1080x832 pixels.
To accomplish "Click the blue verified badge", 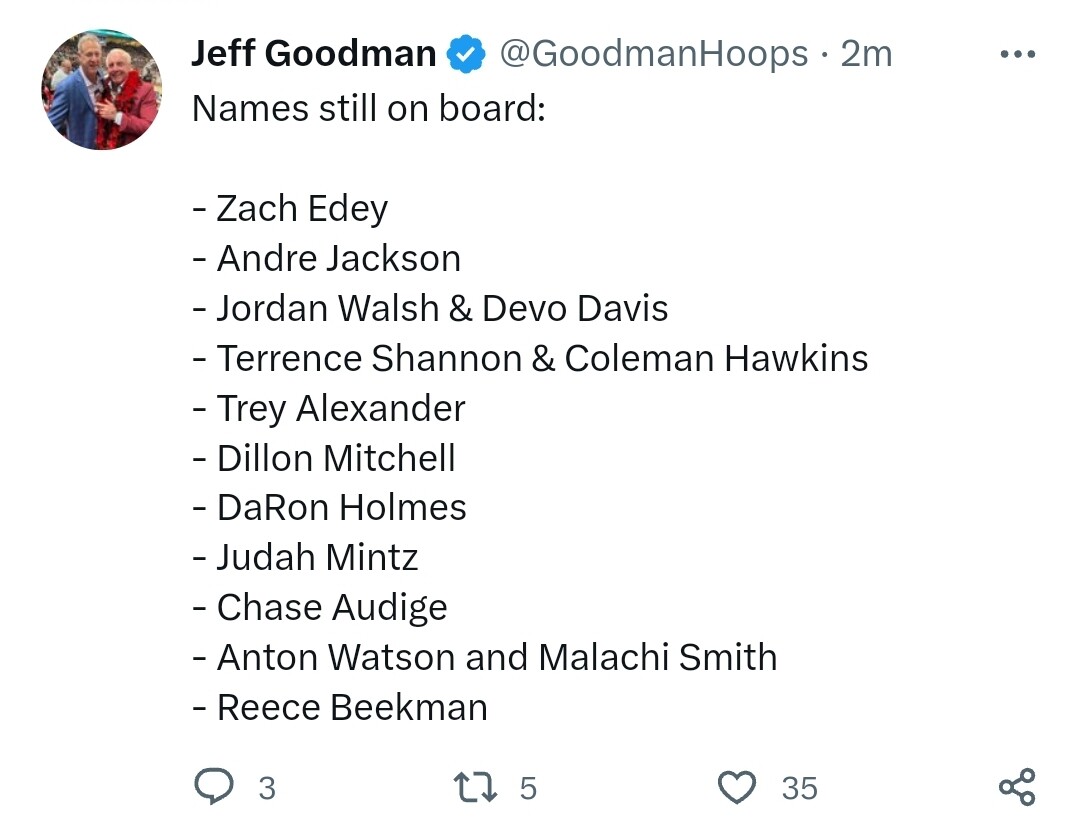I will pos(465,54).
